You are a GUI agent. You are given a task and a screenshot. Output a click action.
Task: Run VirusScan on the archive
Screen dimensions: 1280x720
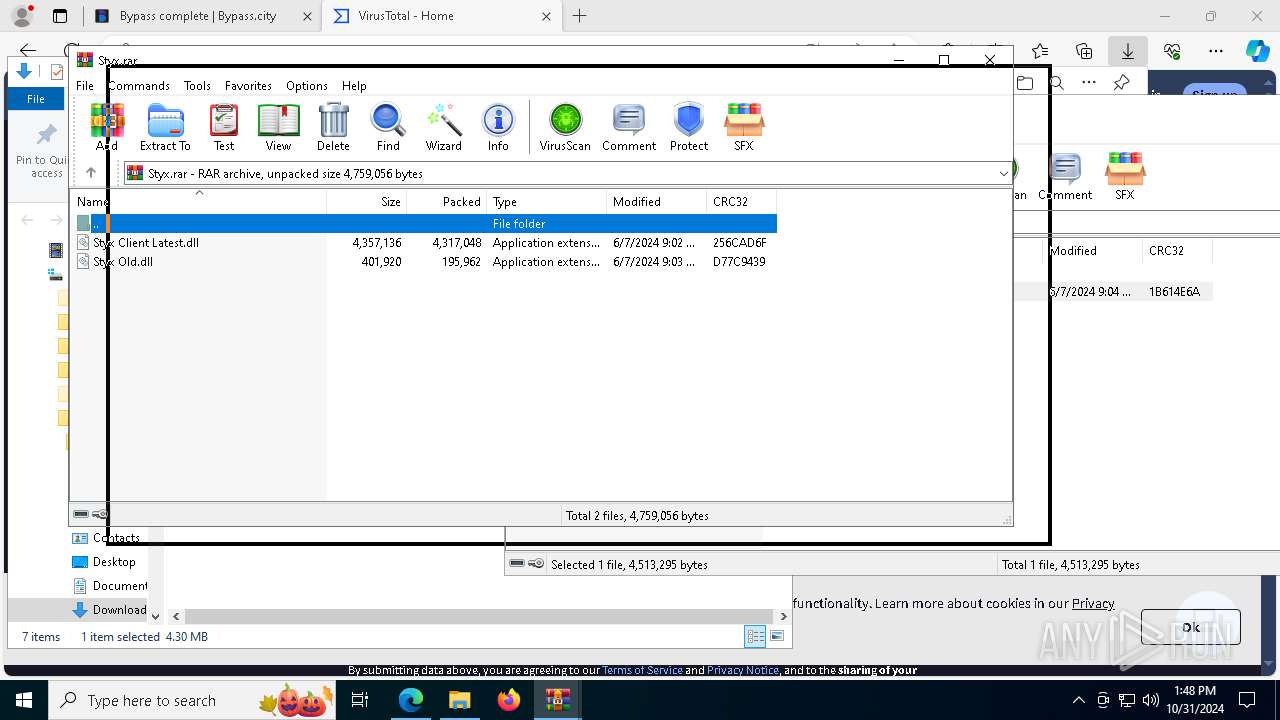coord(565,127)
